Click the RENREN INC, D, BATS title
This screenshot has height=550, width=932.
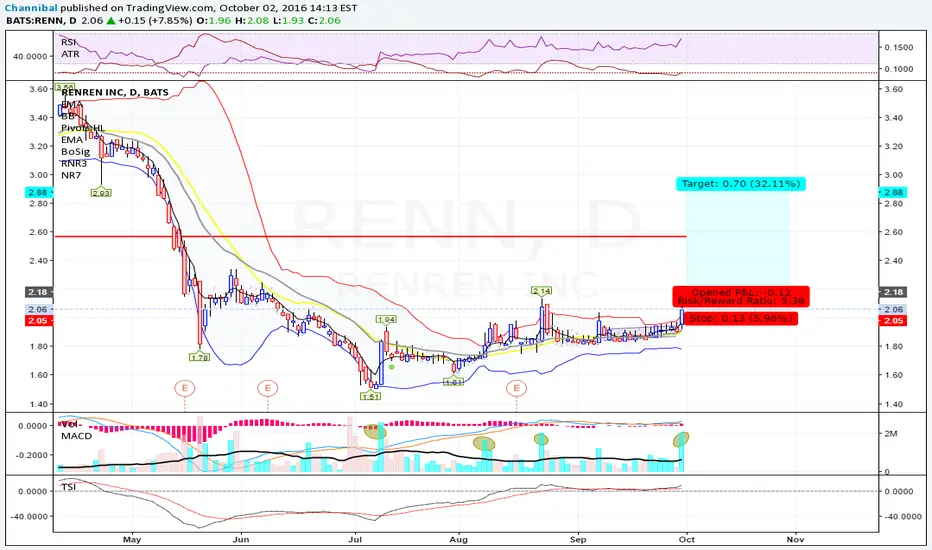115,92
